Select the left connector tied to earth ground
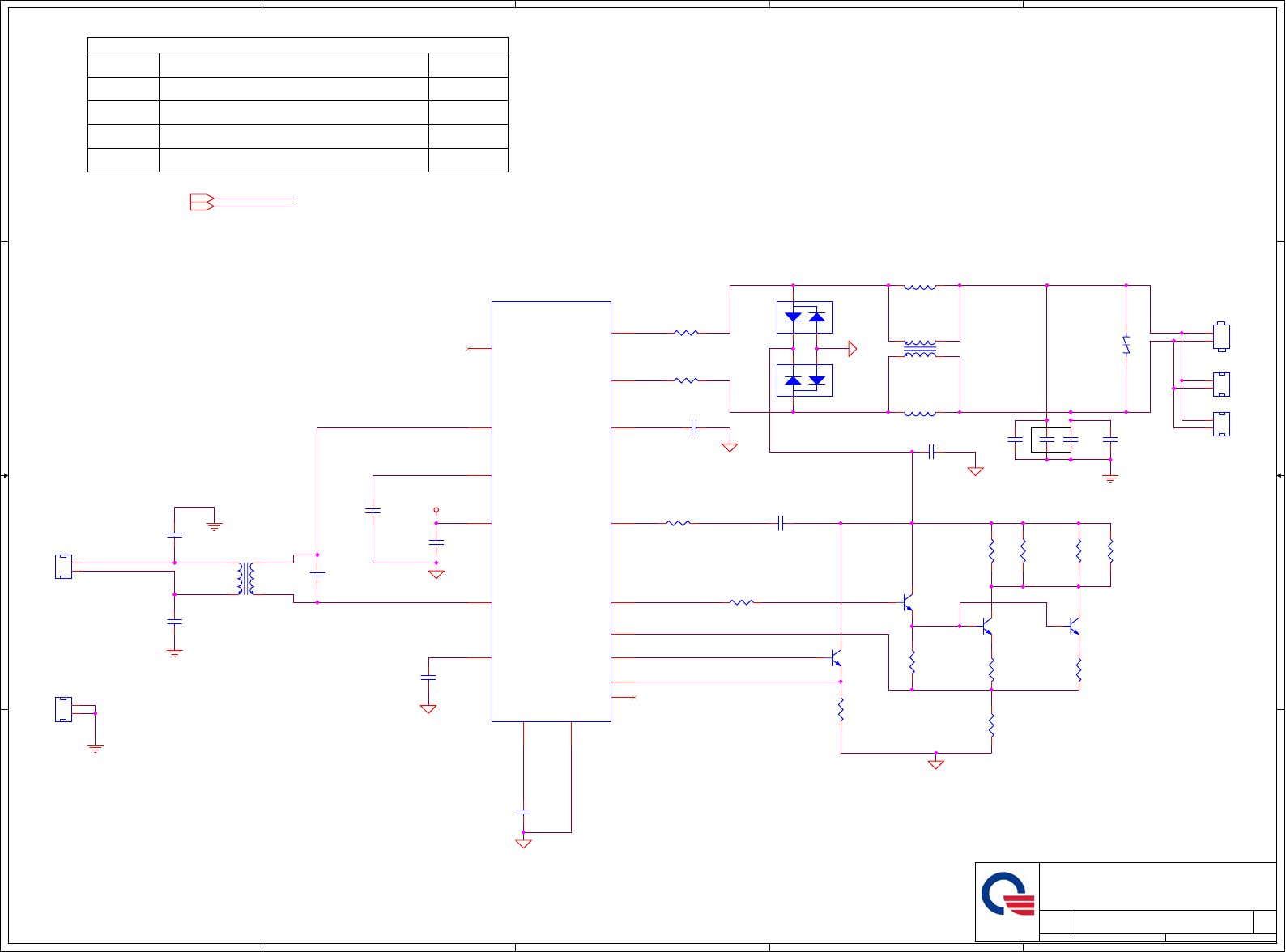Viewport: 1286px width, 952px height. click(63, 709)
